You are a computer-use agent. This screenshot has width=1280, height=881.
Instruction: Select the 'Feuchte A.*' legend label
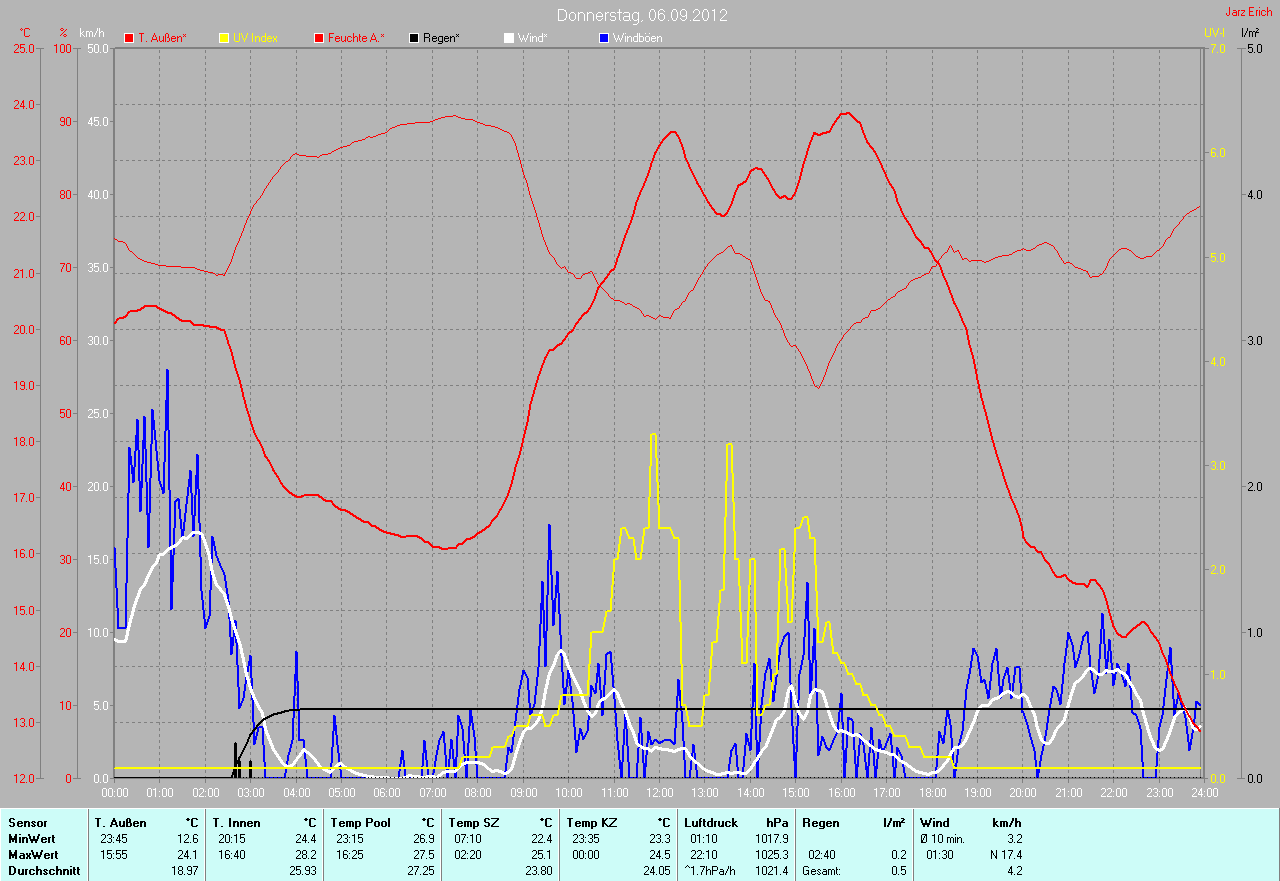tap(356, 38)
